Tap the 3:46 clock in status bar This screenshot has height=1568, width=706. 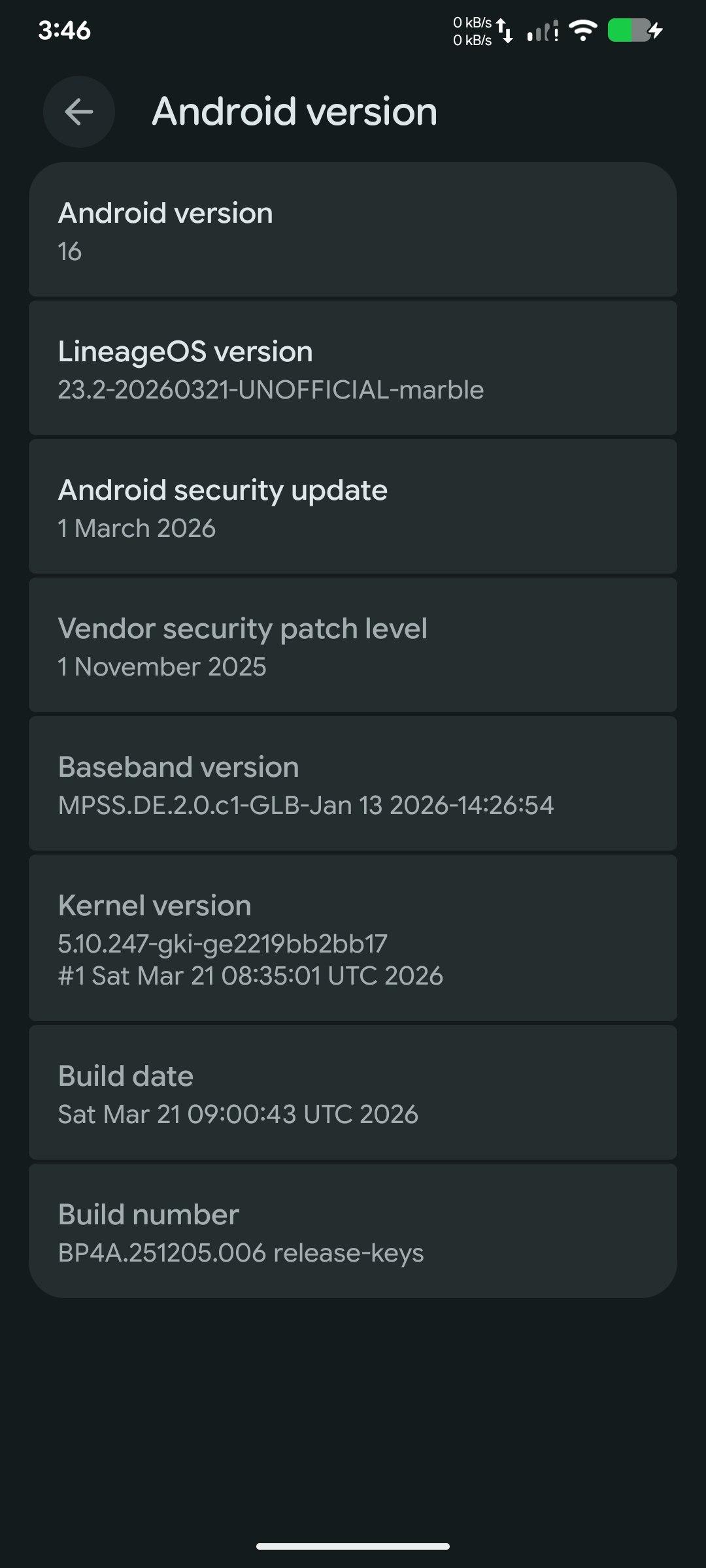tap(64, 30)
